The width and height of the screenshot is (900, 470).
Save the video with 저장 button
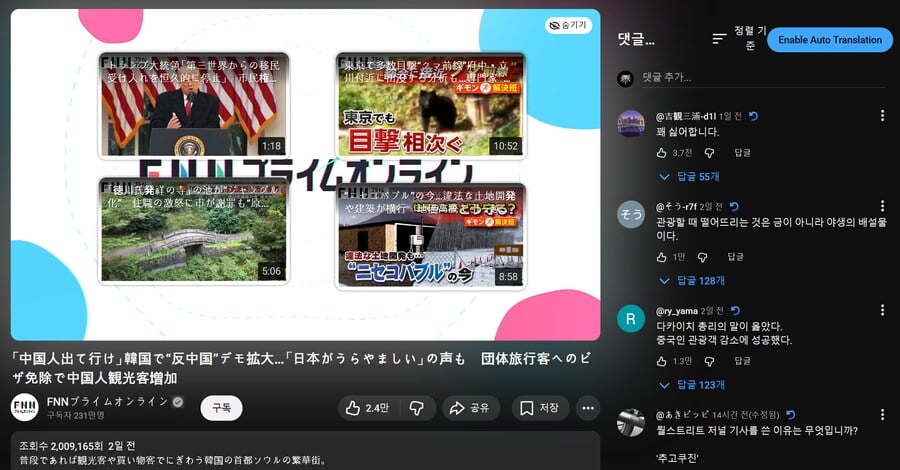coord(540,408)
